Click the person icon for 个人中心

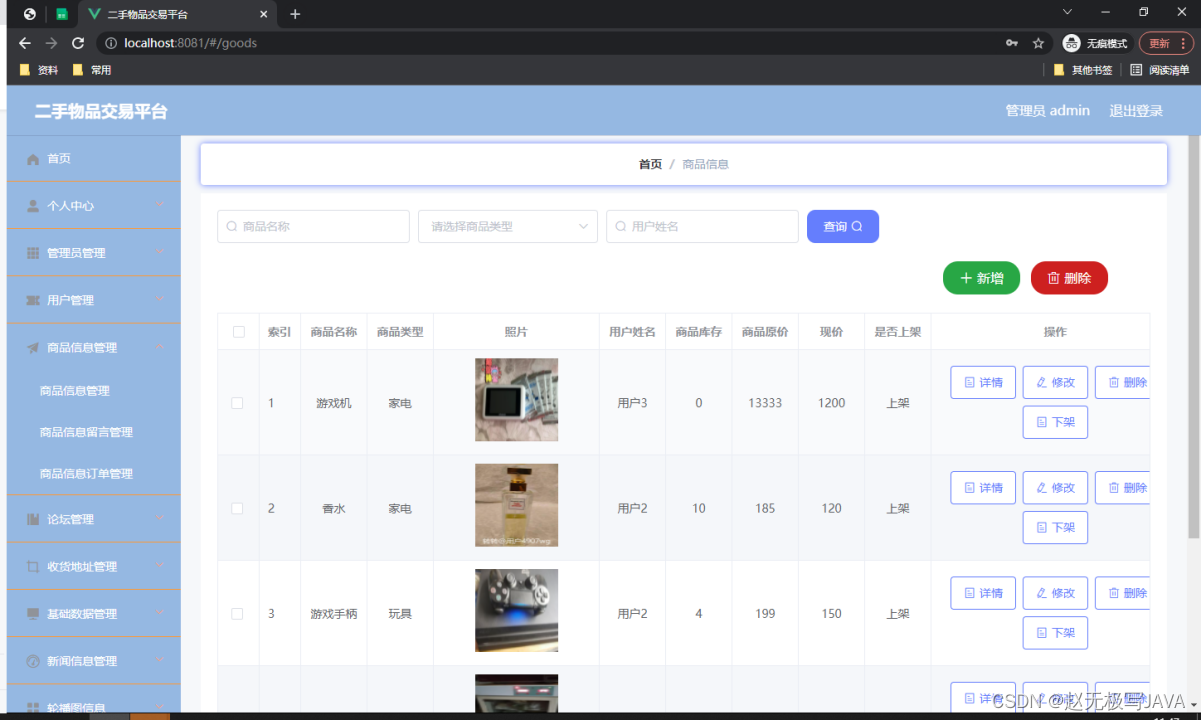(x=33, y=206)
